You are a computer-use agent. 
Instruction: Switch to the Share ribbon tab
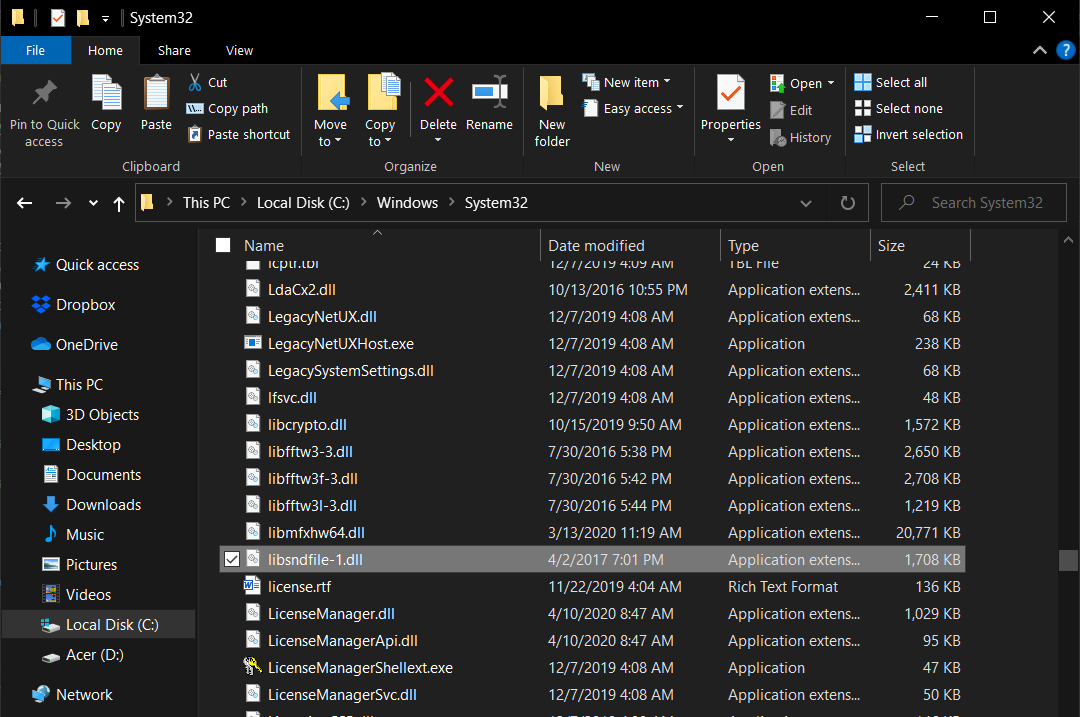(x=174, y=50)
